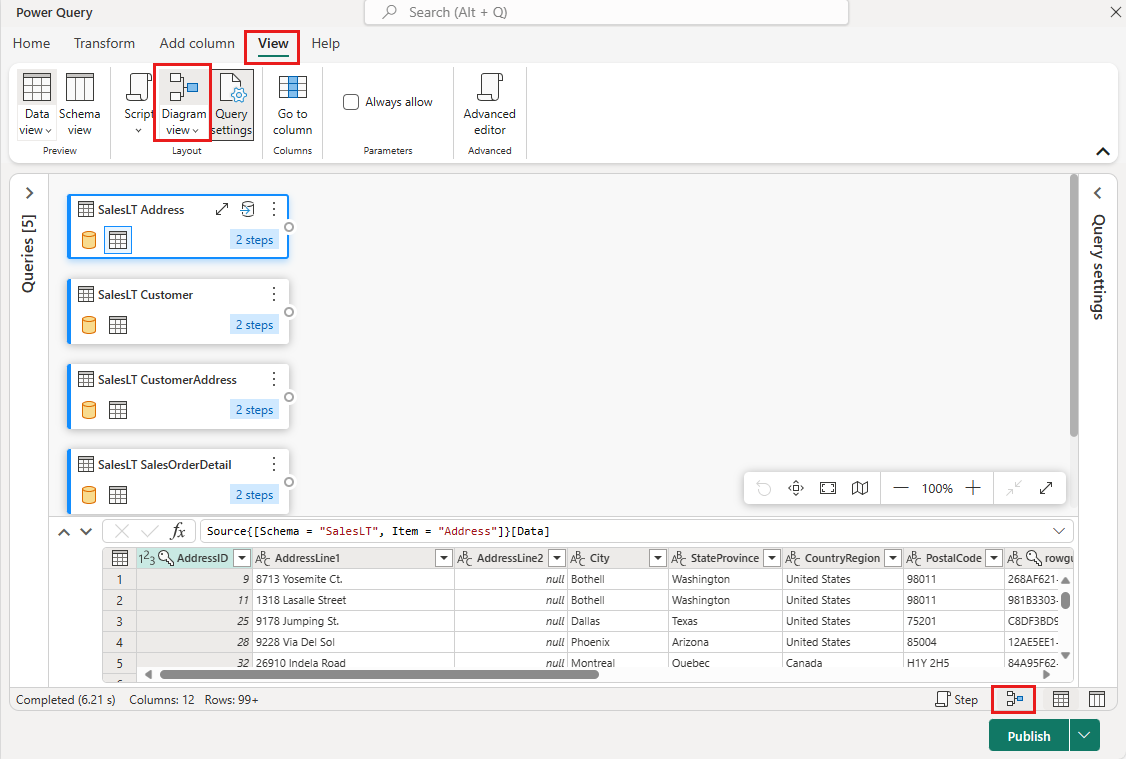
Task: Switch to Schema view in ribbon
Action: tap(79, 104)
